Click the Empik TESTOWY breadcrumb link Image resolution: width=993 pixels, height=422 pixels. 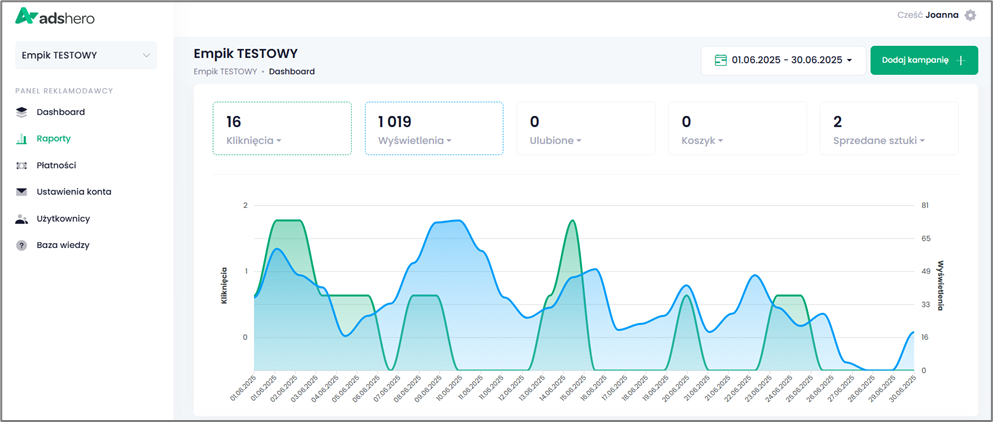pos(225,72)
